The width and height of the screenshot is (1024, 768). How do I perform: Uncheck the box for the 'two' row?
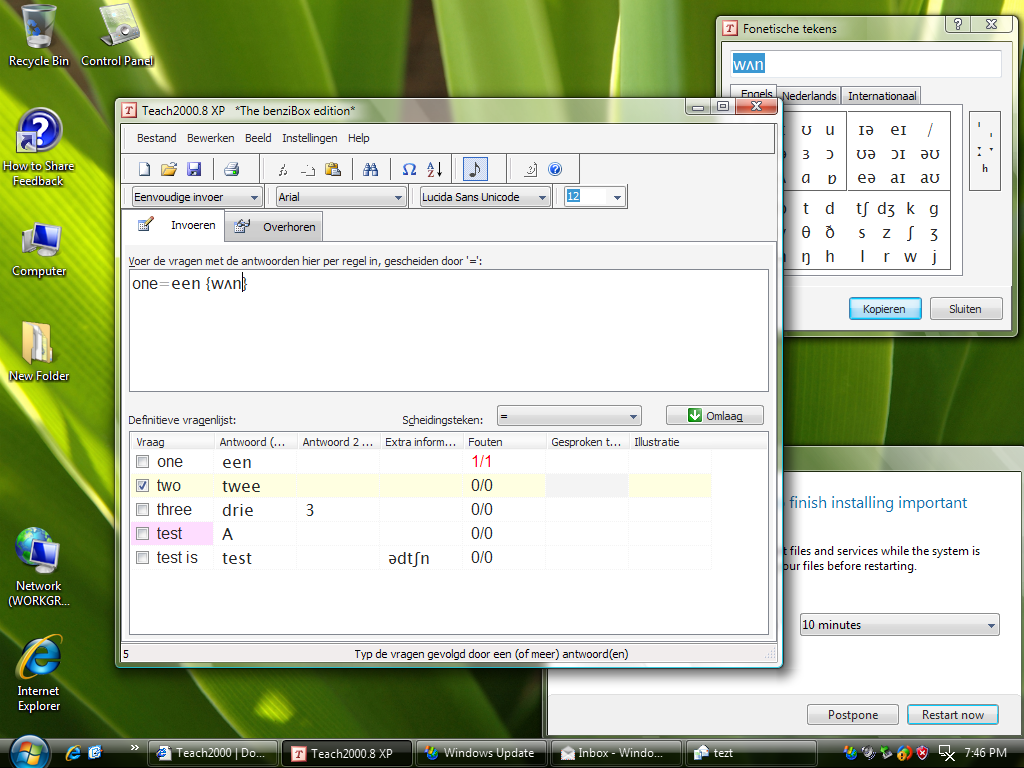[x=142, y=486]
